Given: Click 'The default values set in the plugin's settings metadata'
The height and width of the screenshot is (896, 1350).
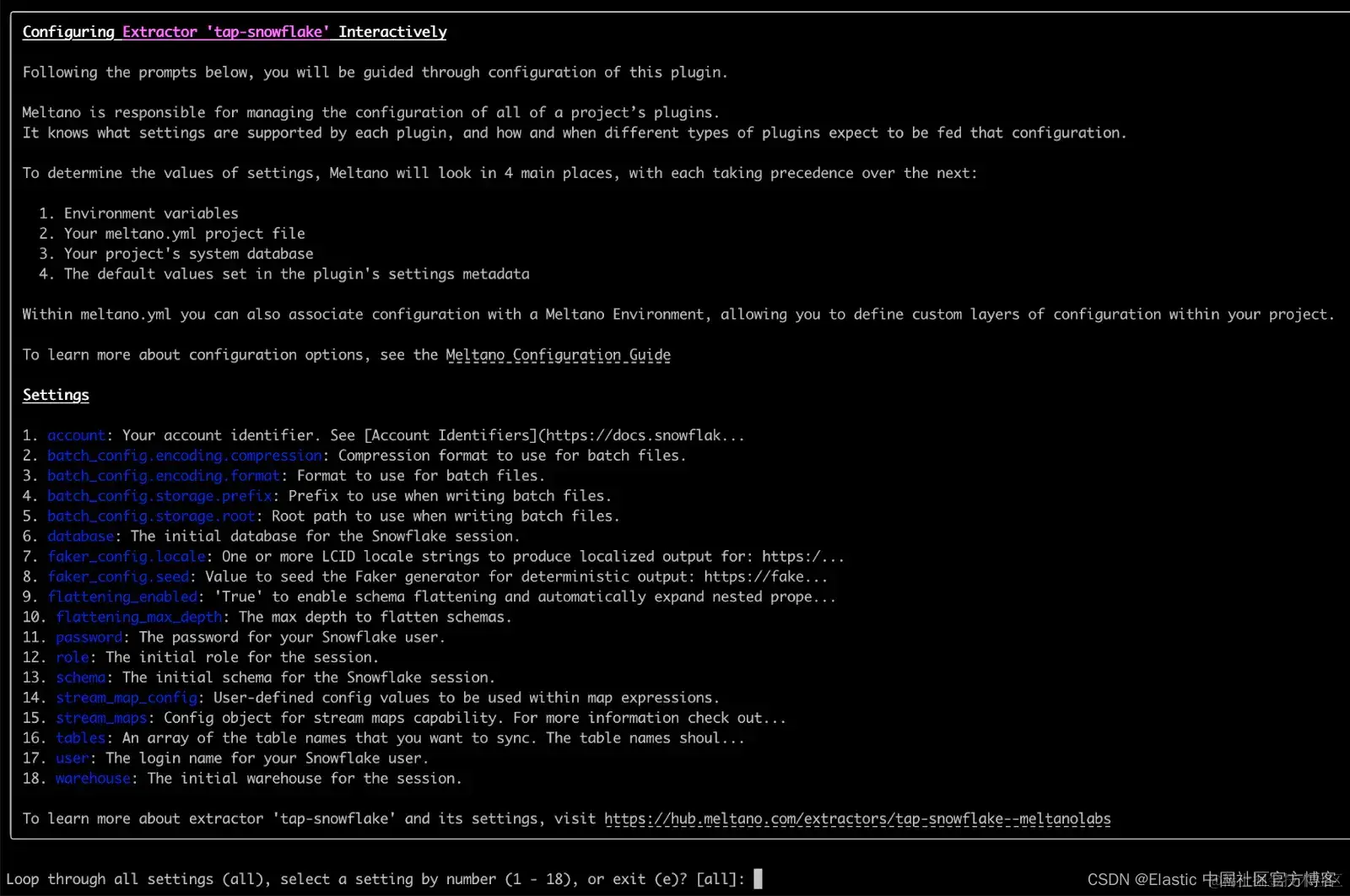Looking at the screenshot, I should click(x=297, y=274).
